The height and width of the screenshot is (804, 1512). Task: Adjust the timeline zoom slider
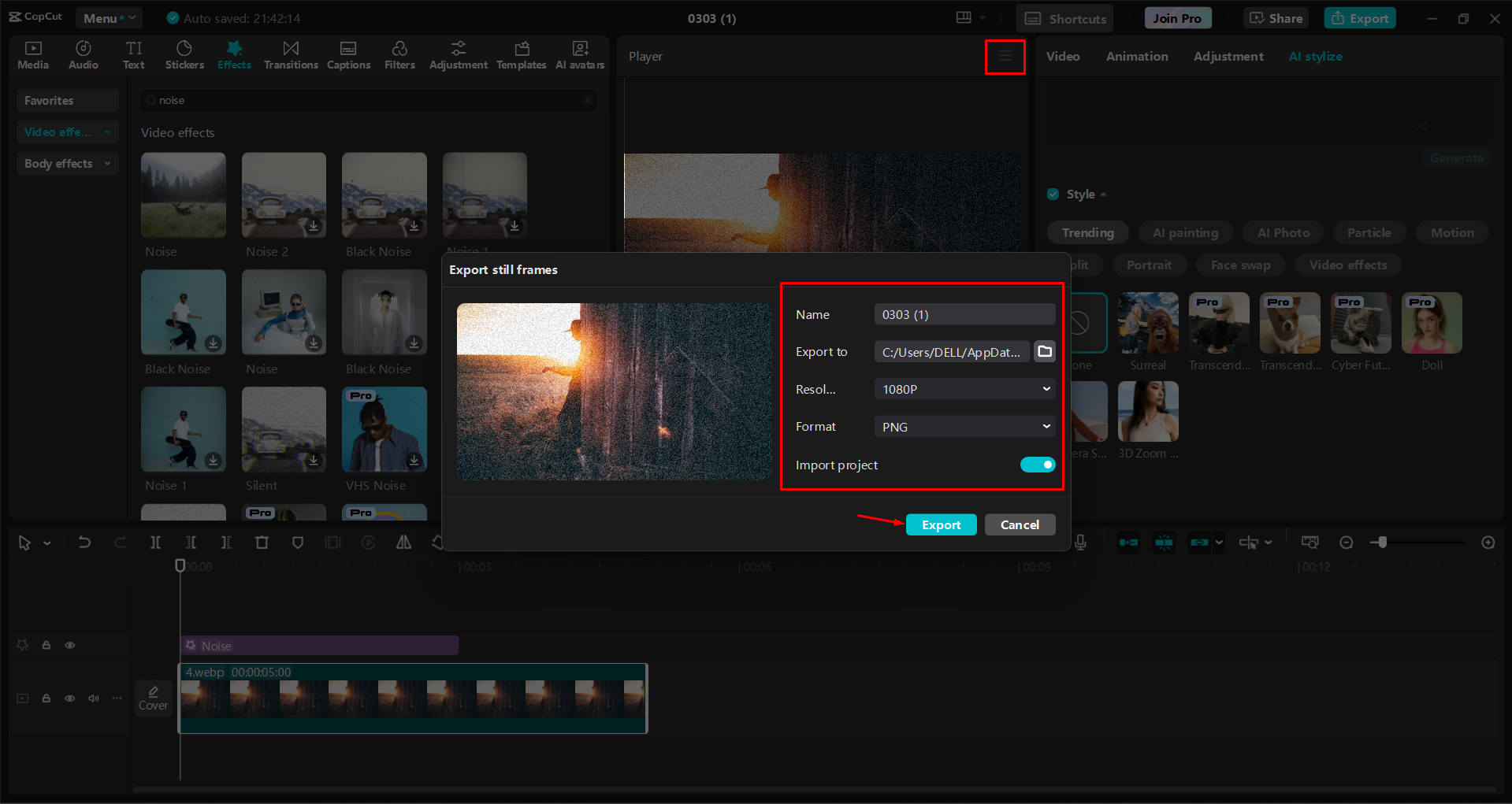1381,542
